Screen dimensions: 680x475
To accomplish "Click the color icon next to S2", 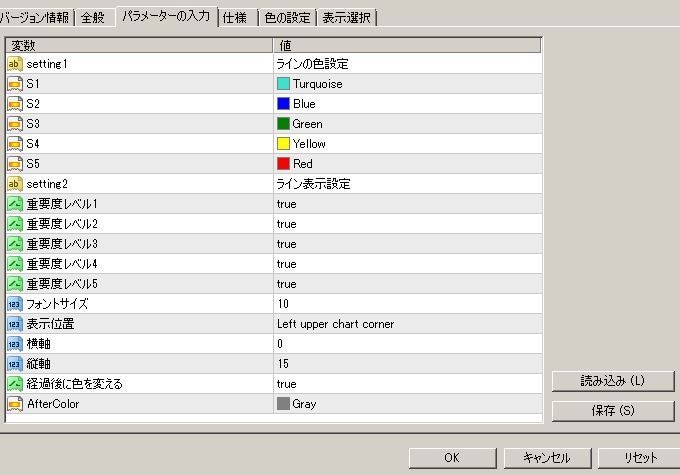I will click(x=15, y=104).
